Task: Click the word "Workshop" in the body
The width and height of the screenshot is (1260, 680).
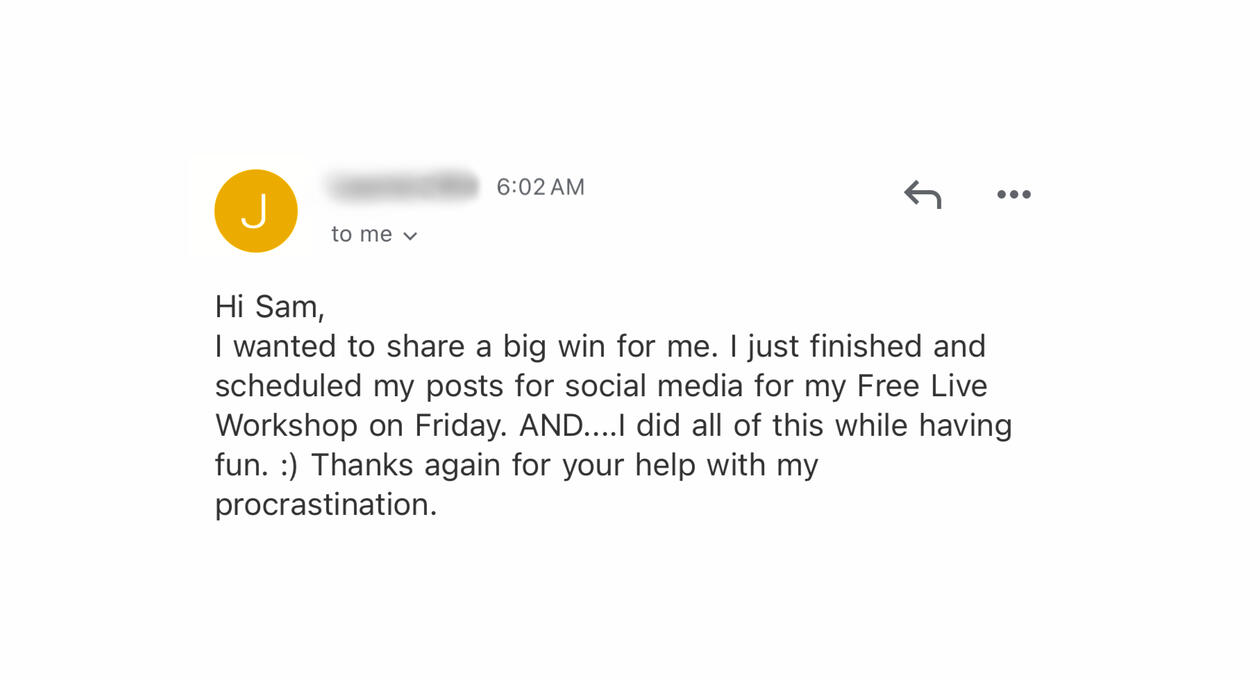Action: click(x=286, y=426)
